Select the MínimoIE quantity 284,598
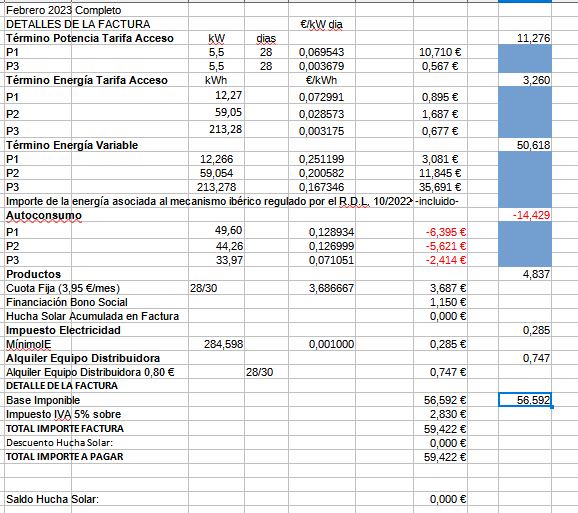The height and width of the screenshot is (513, 578). [223, 344]
